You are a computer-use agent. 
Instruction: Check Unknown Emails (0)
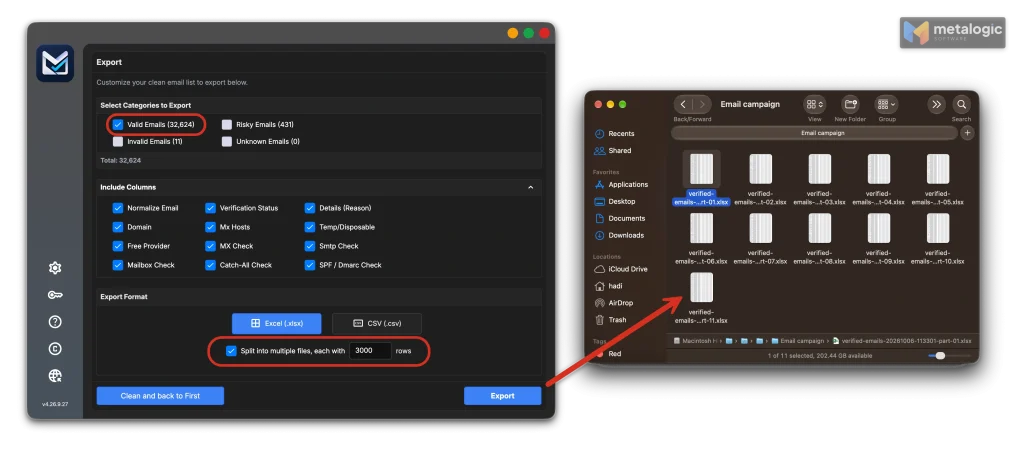[227, 142]
